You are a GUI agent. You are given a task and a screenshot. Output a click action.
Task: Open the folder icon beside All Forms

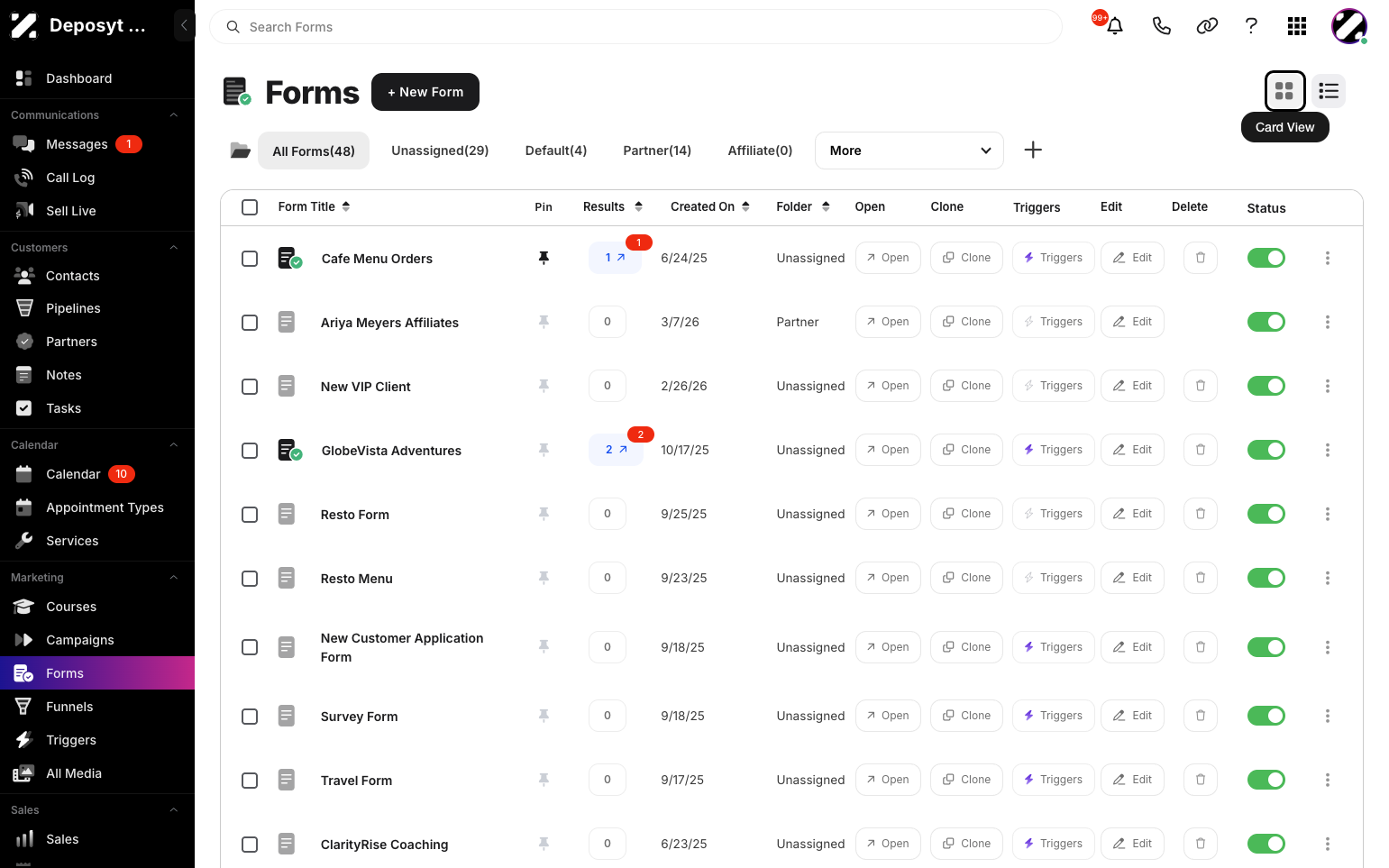click(x=240, y=151)
